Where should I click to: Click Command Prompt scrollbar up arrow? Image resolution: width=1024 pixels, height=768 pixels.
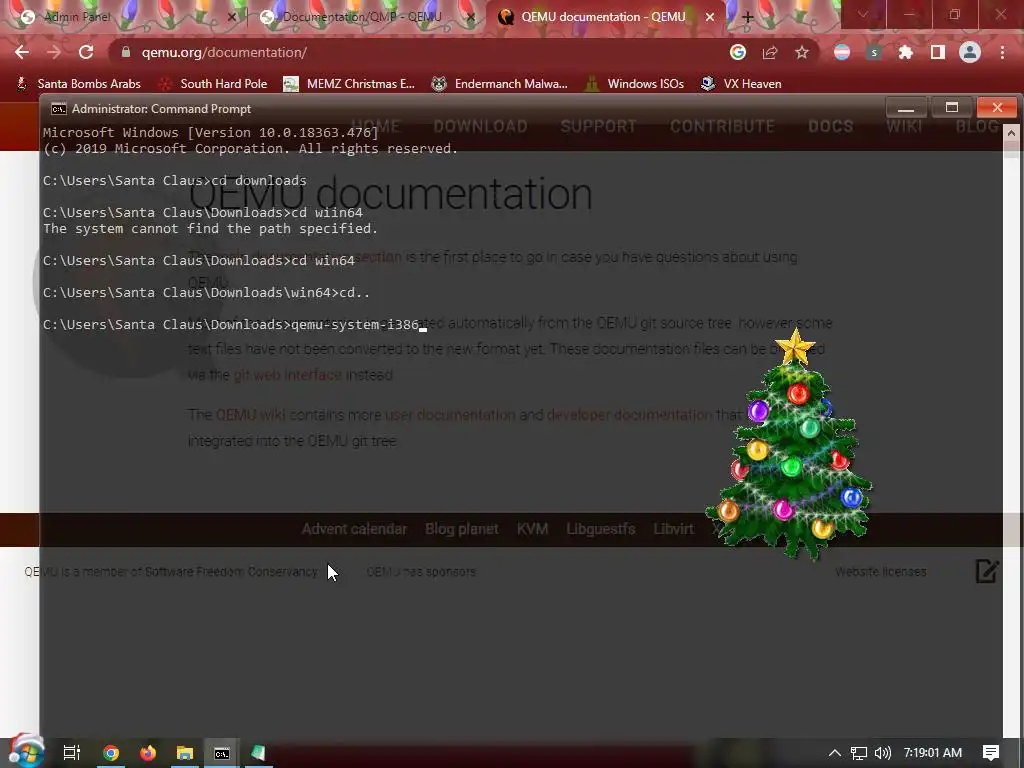pyautogui.click(x=1012, y=133)
